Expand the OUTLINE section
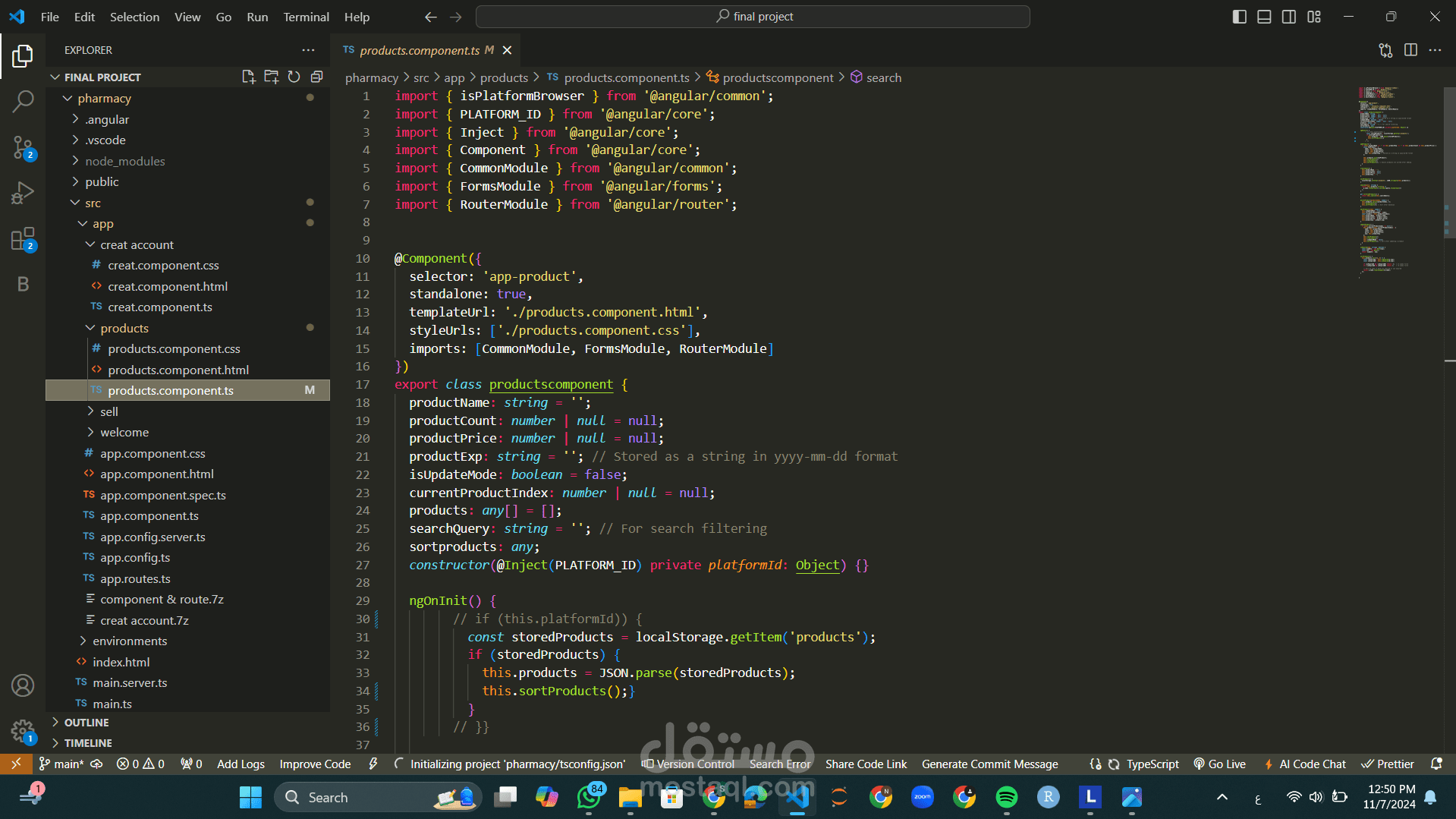This screenshot has width=1456, height=819. point(86,723)
